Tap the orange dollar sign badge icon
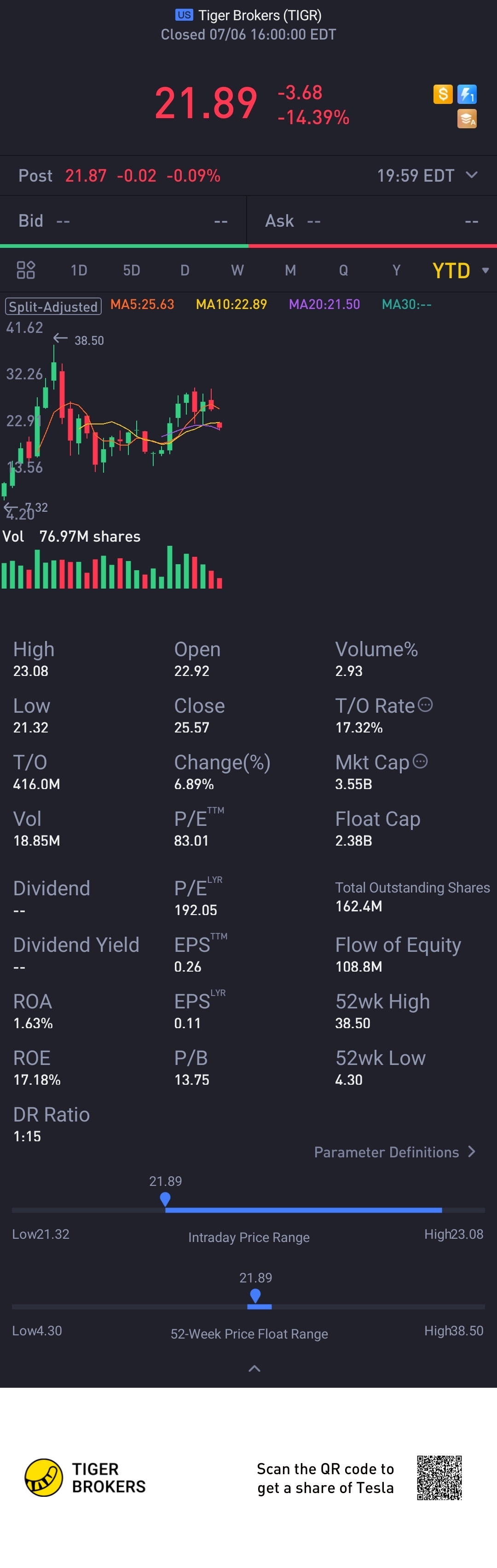497x1568 pixels. click(443, 94)
